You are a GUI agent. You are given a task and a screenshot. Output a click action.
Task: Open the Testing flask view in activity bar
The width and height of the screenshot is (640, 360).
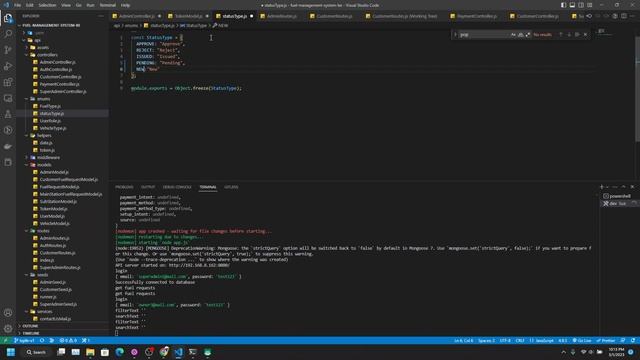click(x=8, y=114)
